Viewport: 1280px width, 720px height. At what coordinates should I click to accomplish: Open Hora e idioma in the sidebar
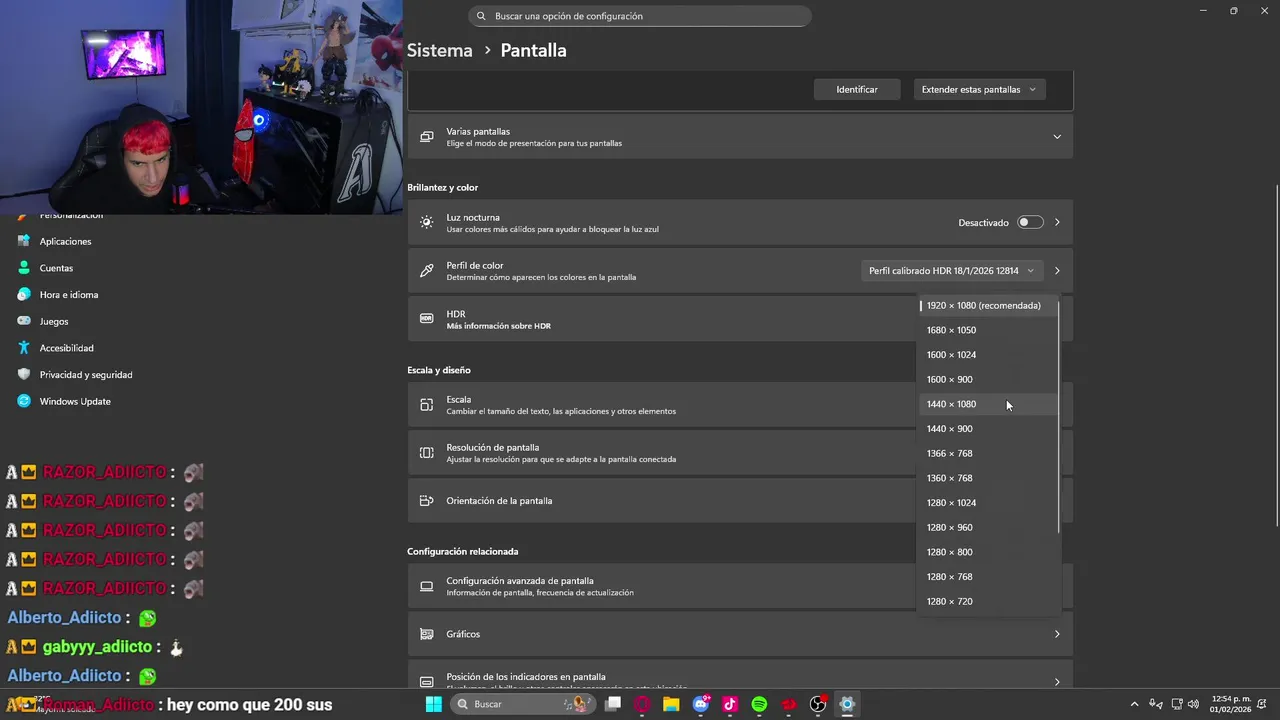click(x=69, y=295)
